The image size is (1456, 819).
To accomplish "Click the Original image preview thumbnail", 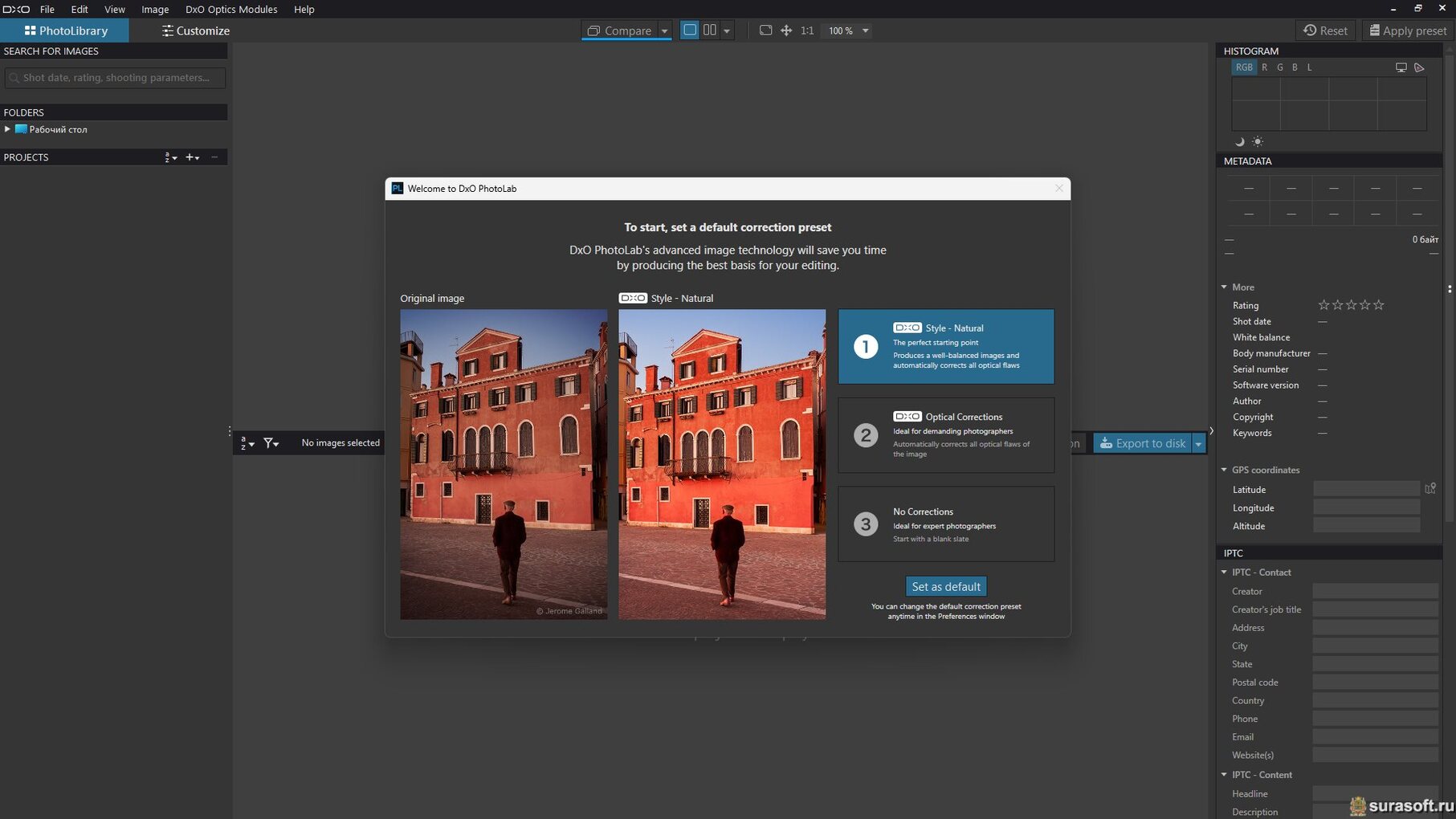I will pos(504,464).
